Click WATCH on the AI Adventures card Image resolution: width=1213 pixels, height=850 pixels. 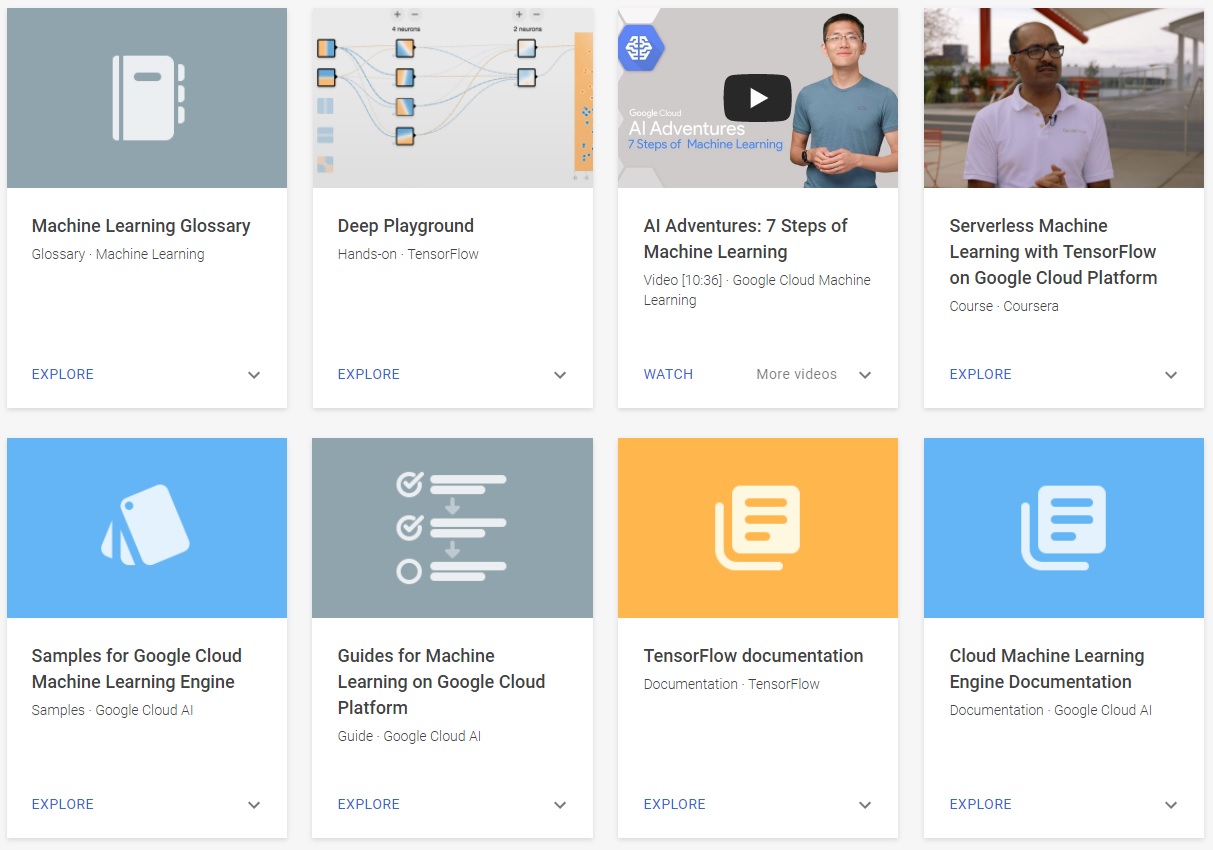point(668,374)
